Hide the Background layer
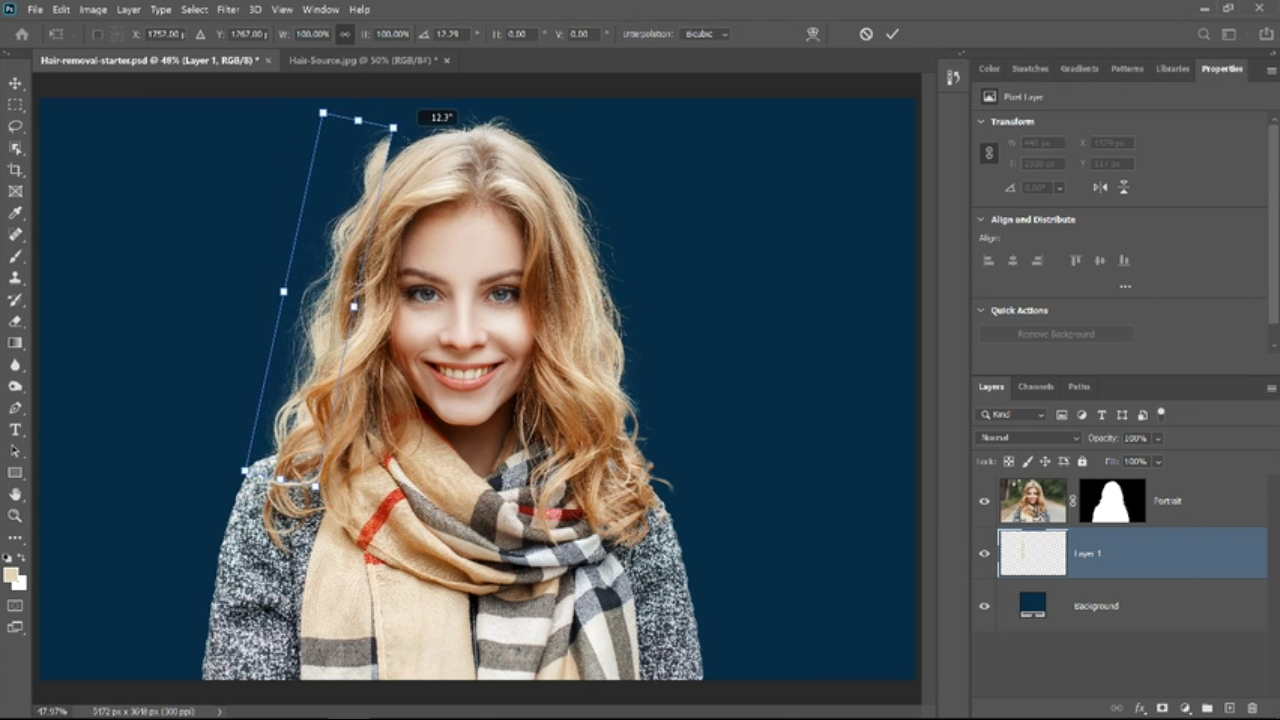Screen dimensions: 1280x720 pos(984,606)
